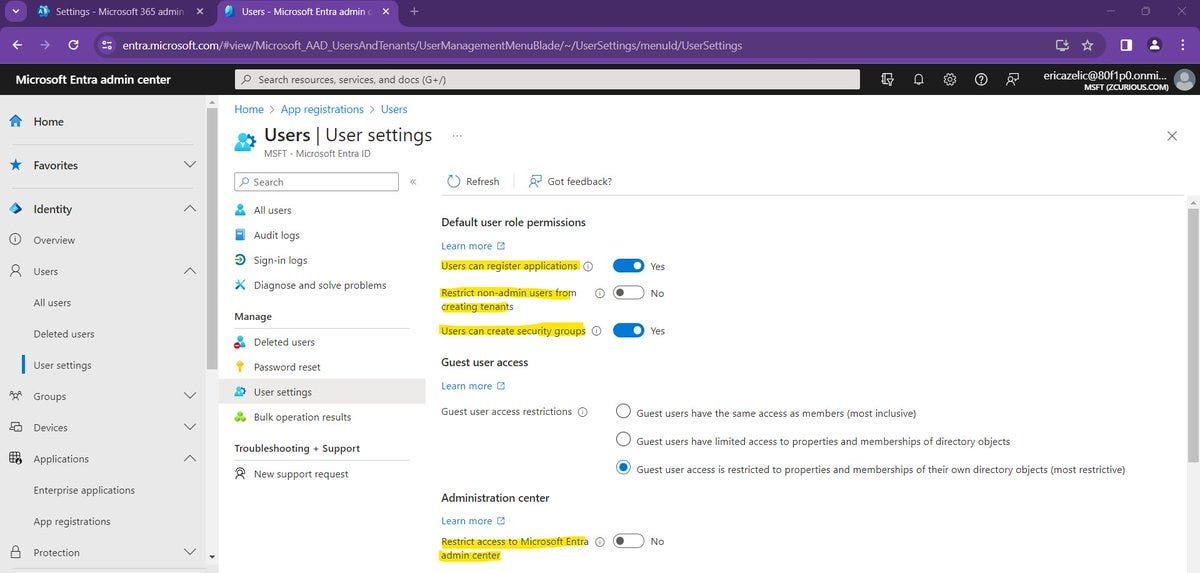The height and width of the screenshot is (573, 1200).
Task: Toggle Users can create security groups switch
Action: pyautogui.click(x=628, y=331)
